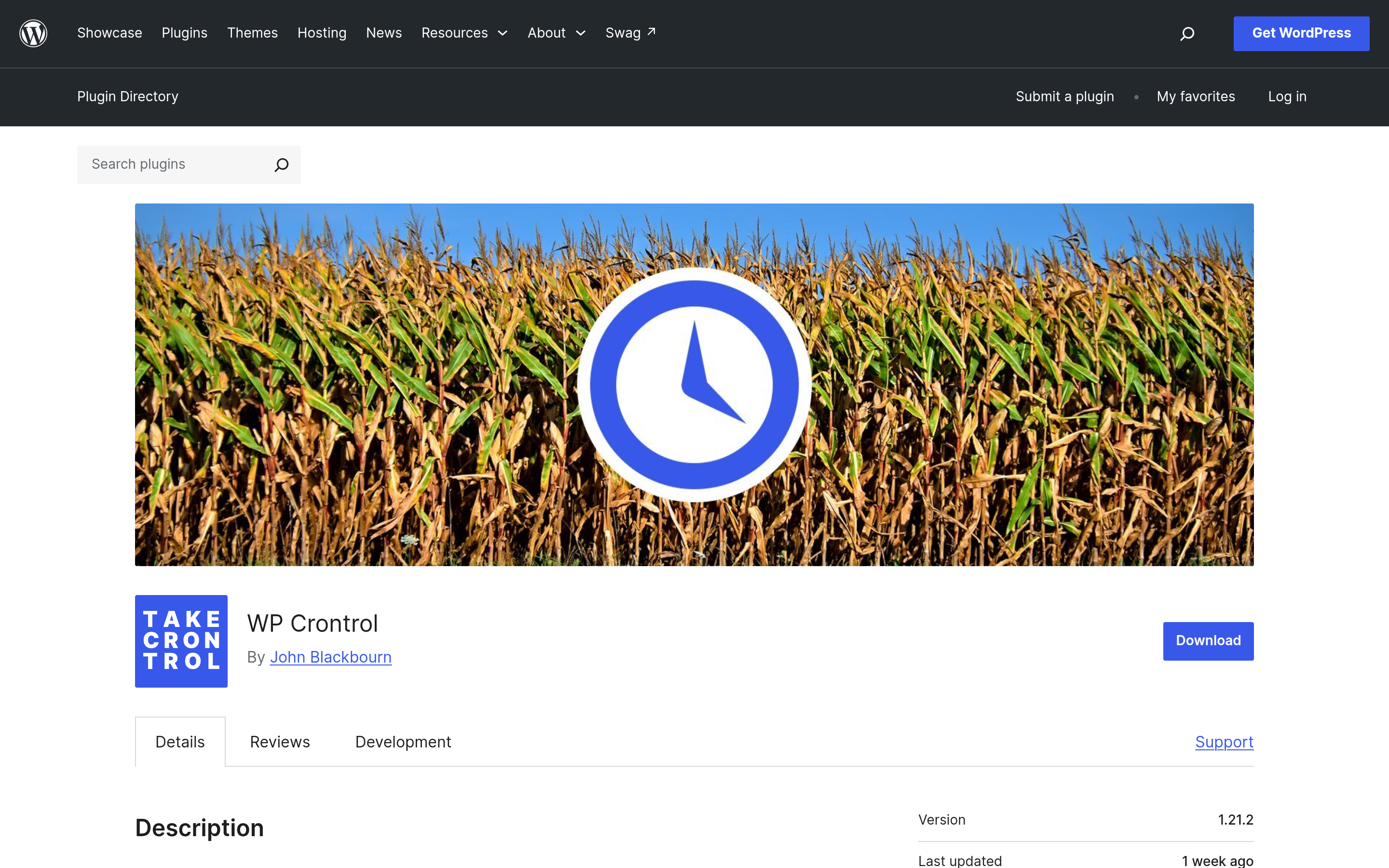
Task: Switch to the Development tab
Action: 403,742
